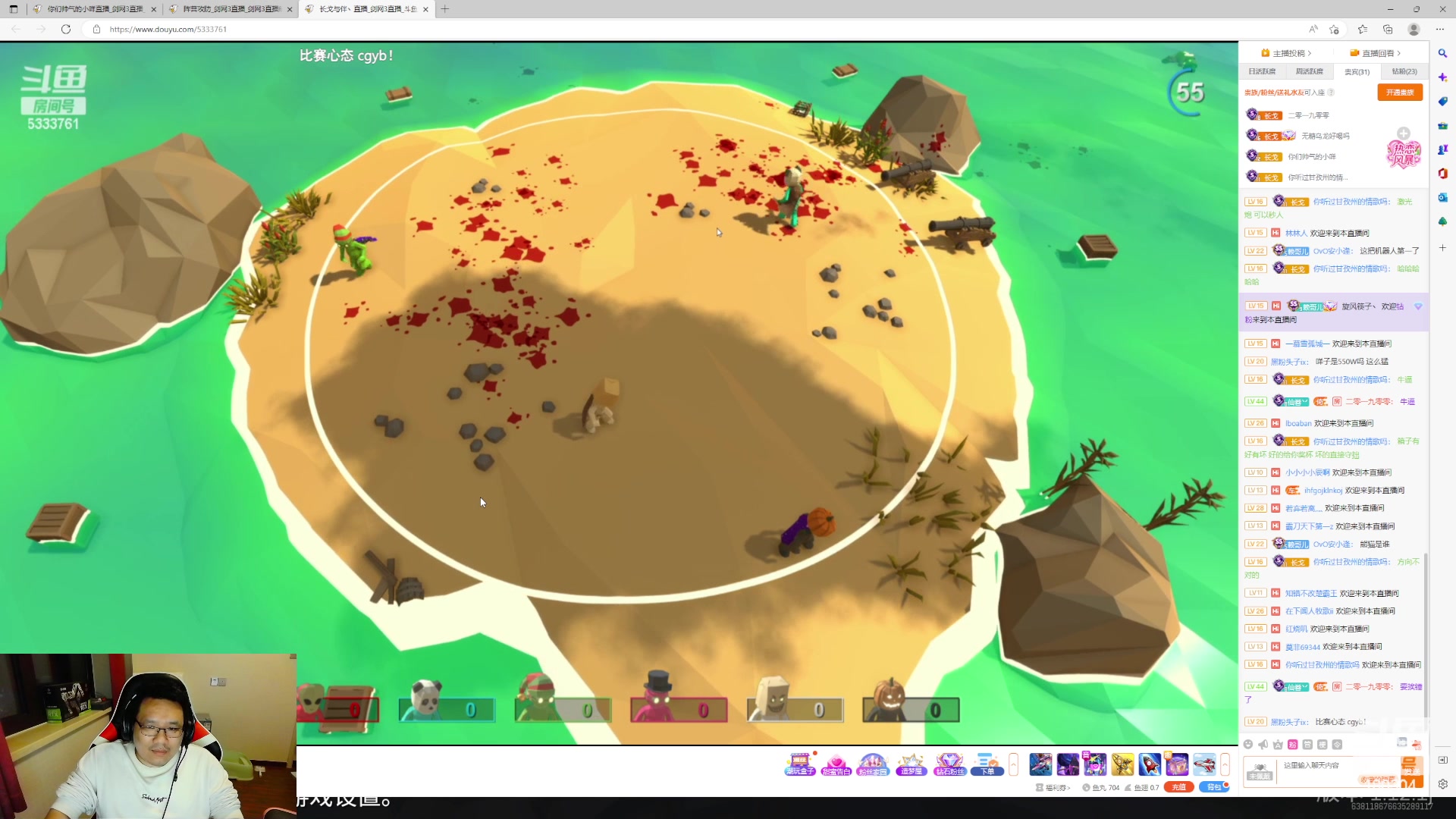
Task: Send the red airplane gift
Action: 1204,764
